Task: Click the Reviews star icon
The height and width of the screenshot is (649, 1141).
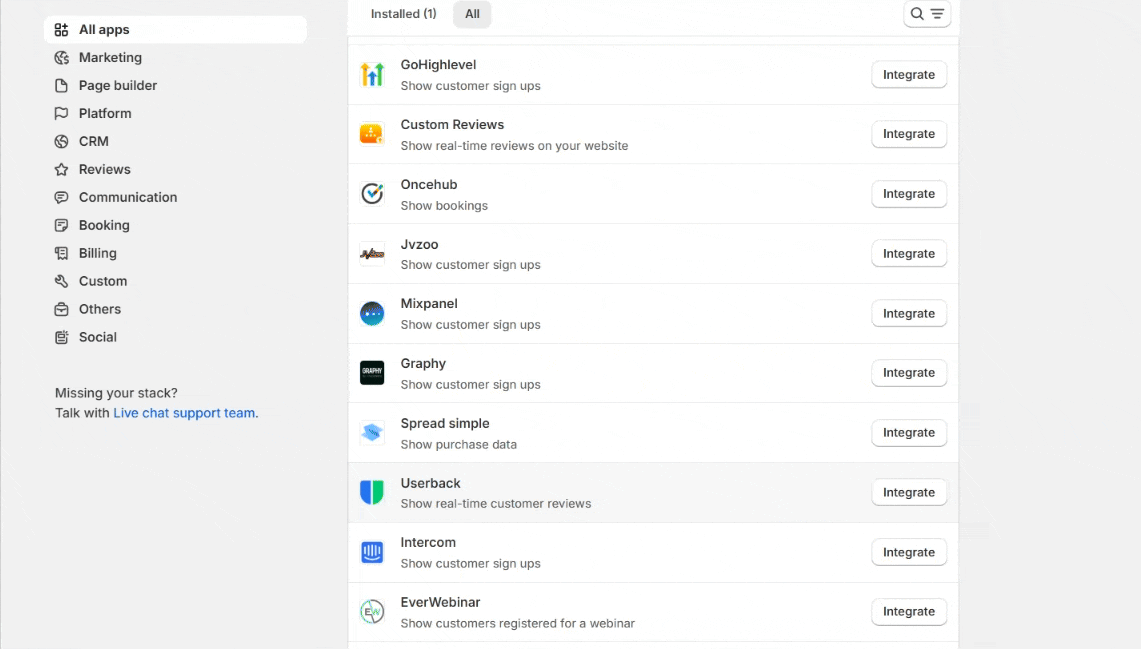Action: pos(61,170)
